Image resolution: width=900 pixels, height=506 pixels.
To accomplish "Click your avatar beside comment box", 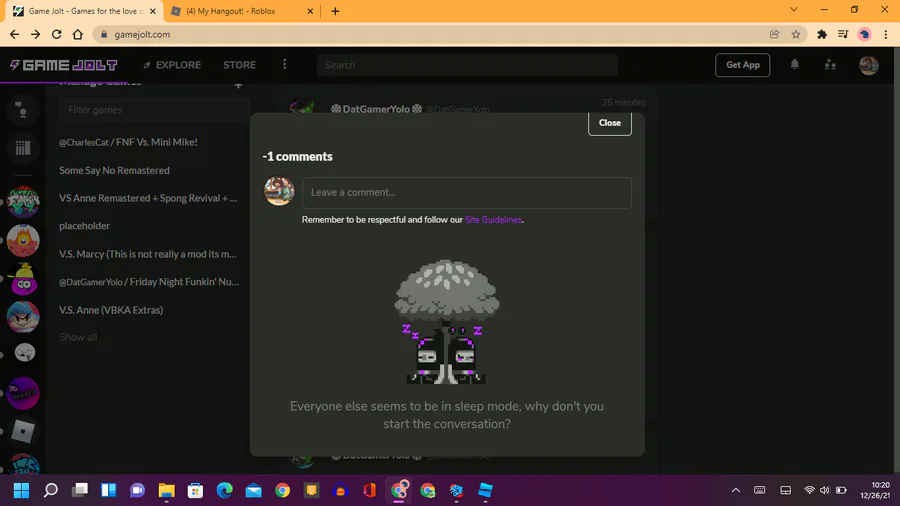I will coord(279,191).
